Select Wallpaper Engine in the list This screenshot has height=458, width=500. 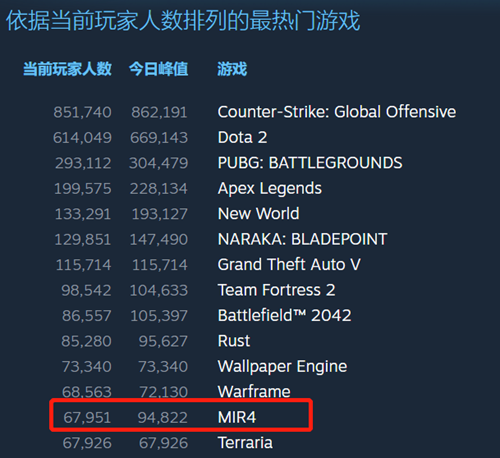click(x=282, y=367)
